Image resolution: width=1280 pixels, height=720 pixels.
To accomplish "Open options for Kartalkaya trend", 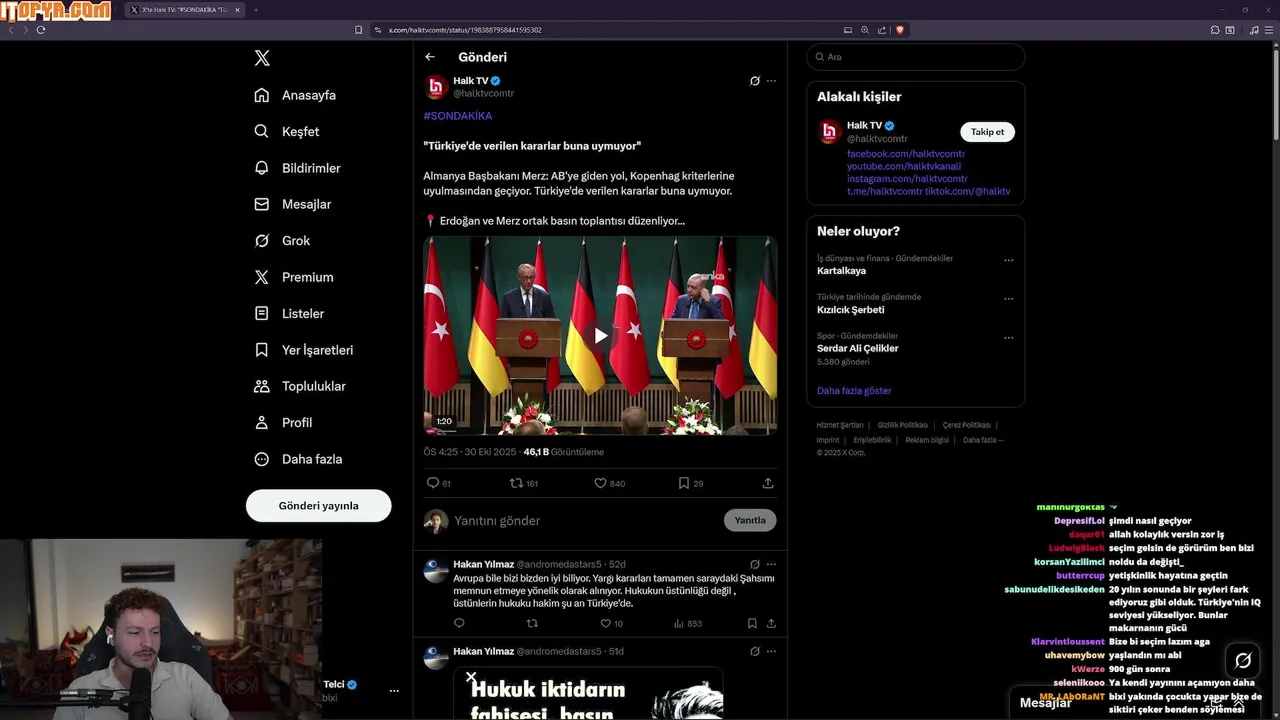I will coord(1008,260).
